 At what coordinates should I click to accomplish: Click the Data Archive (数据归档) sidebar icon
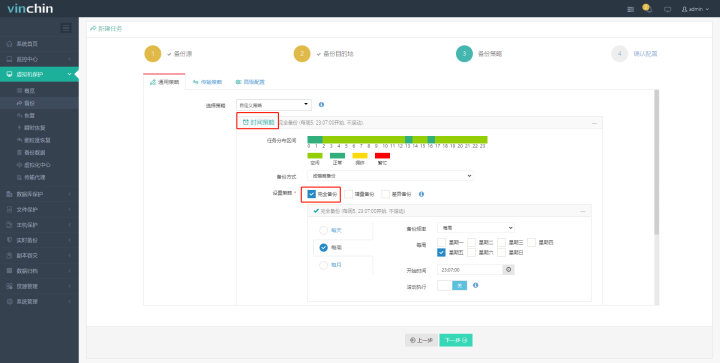coord(10,271)
